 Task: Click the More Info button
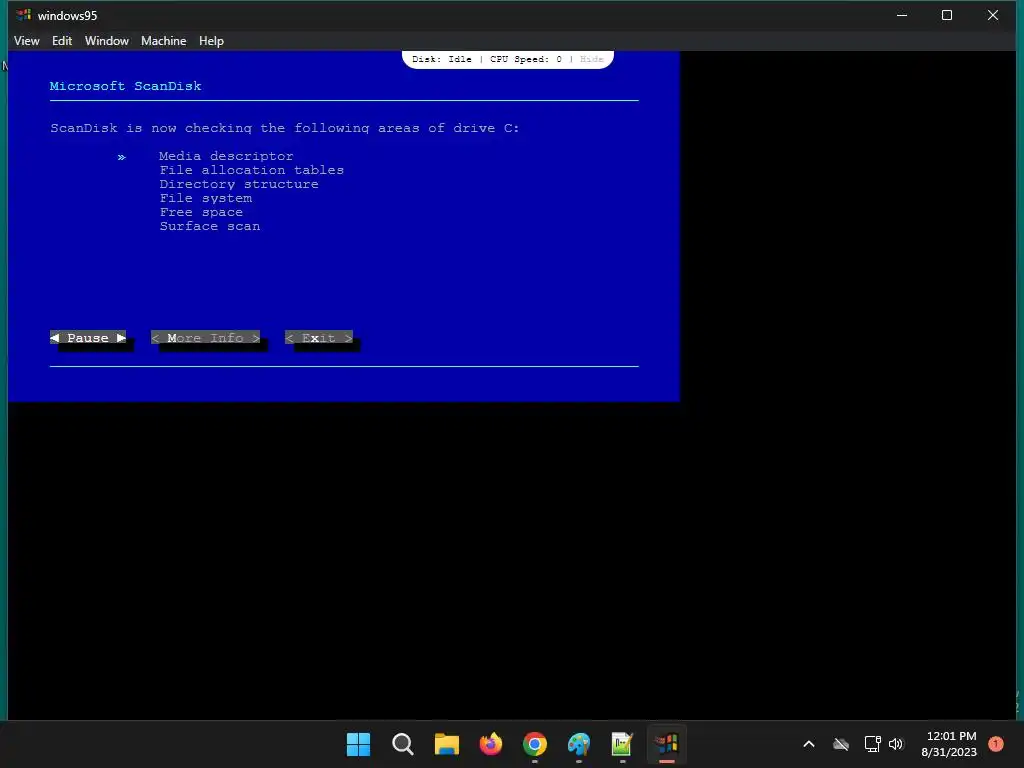[x=206, y=338]
